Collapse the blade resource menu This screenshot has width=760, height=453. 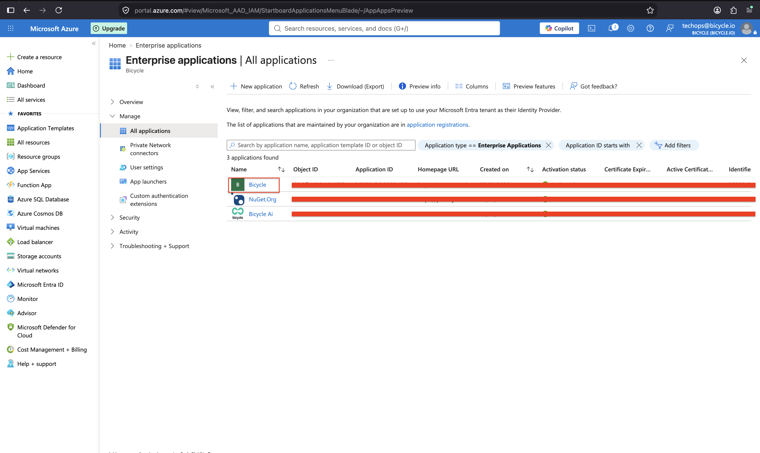pos(212,87)
